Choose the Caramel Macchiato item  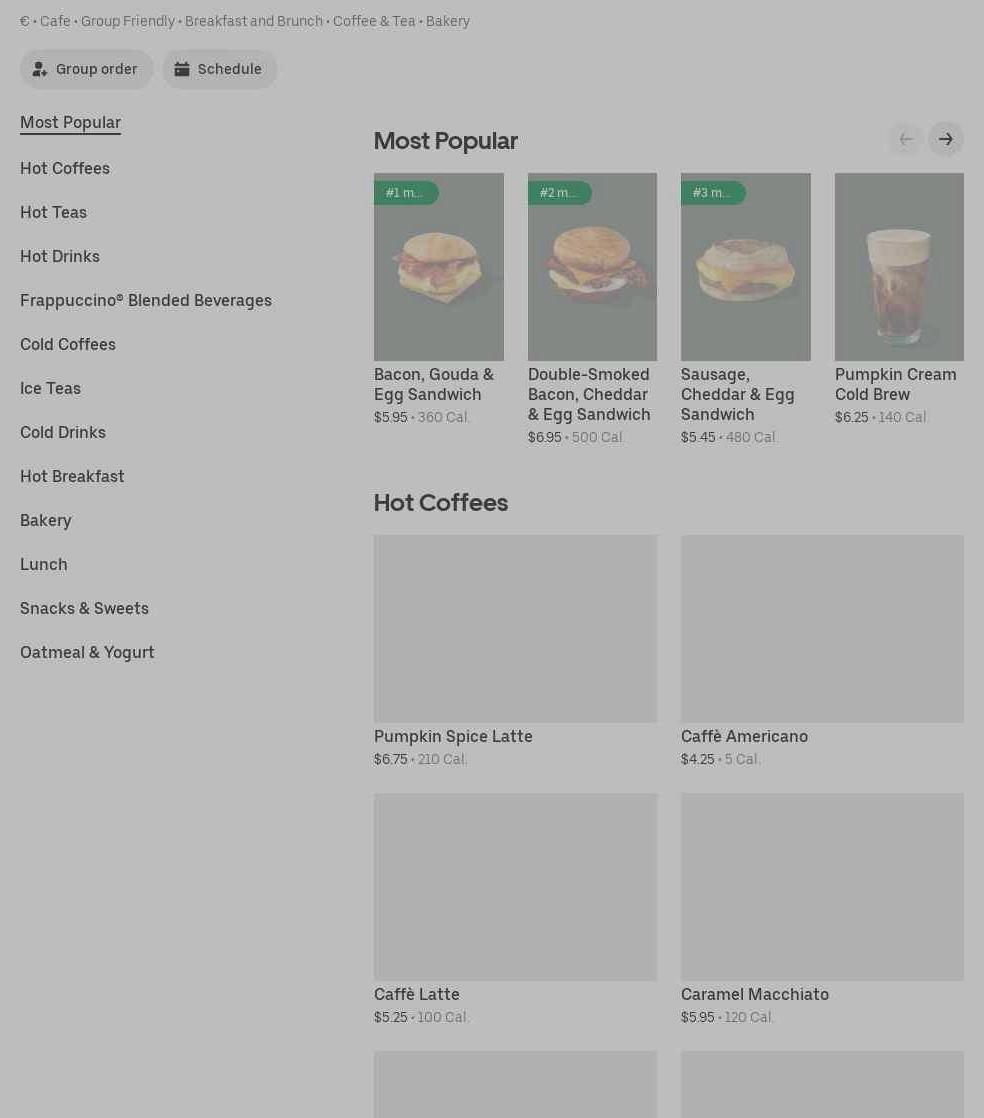coord(822,886)
